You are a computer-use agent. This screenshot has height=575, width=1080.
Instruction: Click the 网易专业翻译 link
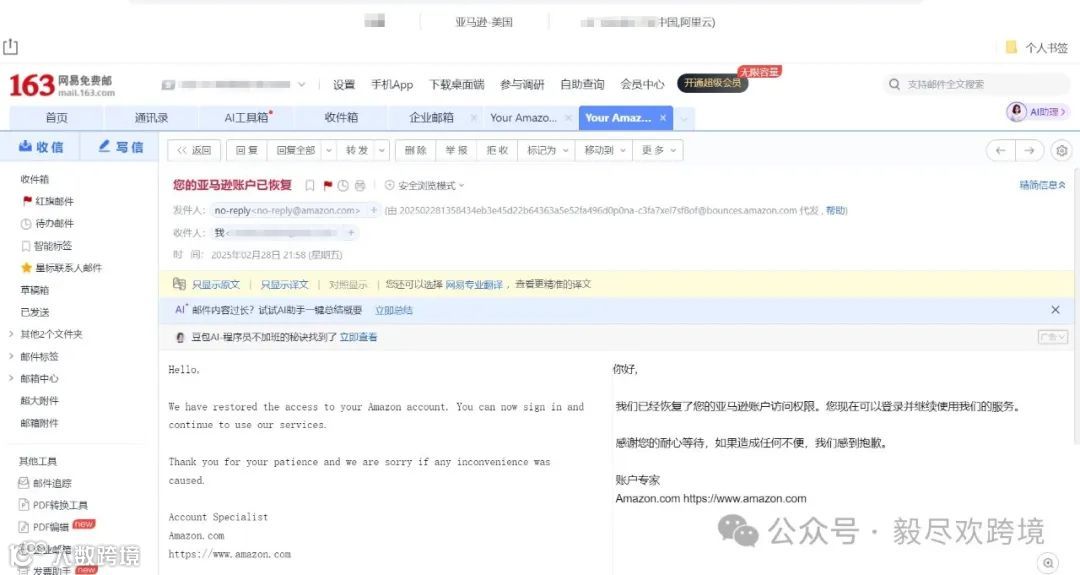click(x=474, y=284)
